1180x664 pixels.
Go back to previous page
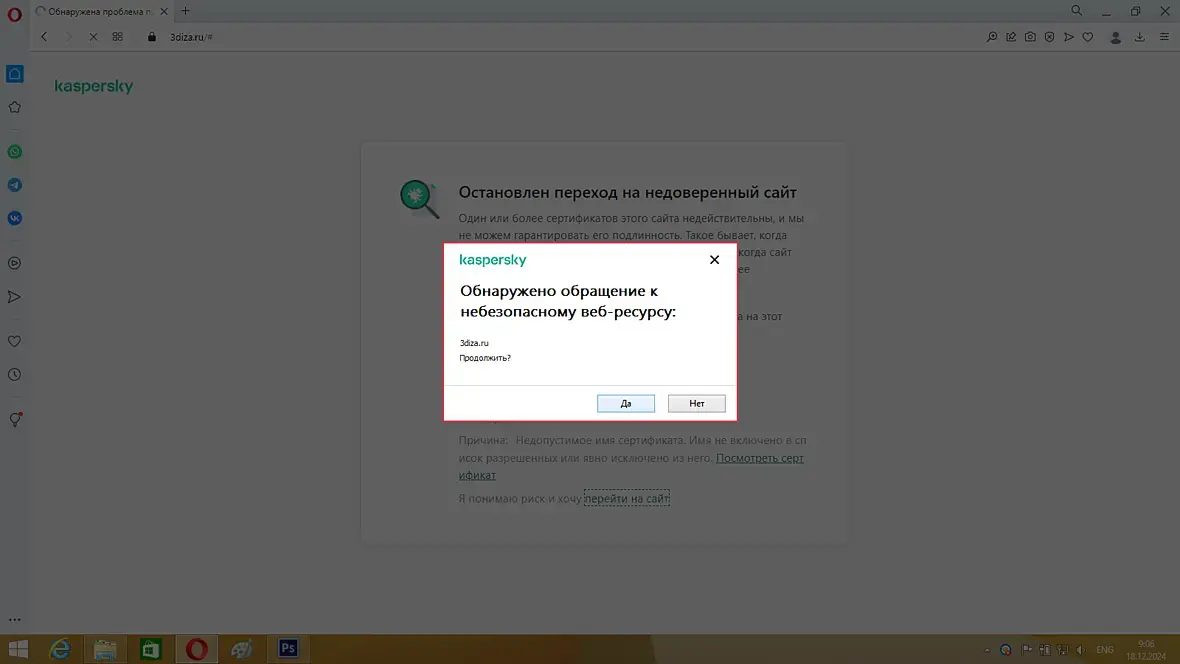(x=44, y=37)
